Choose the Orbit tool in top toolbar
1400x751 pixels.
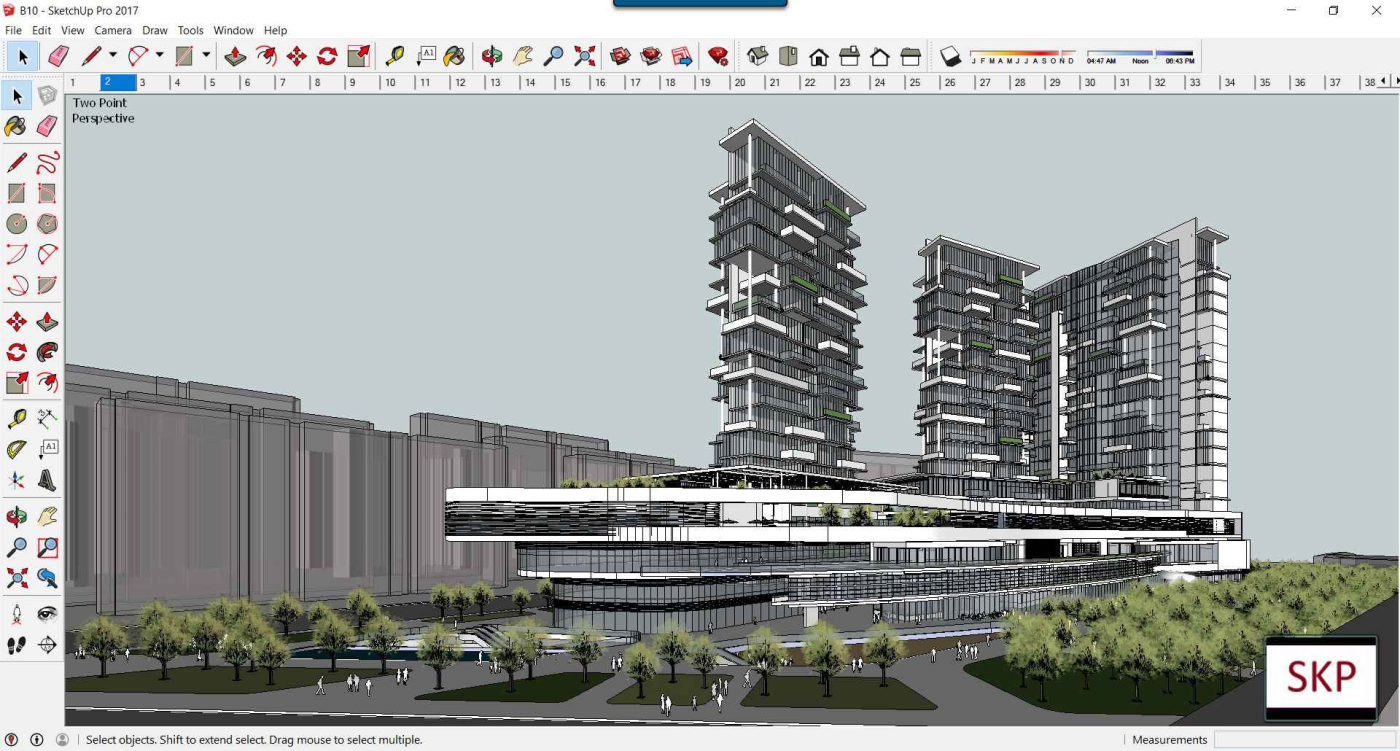click(491, 56)
